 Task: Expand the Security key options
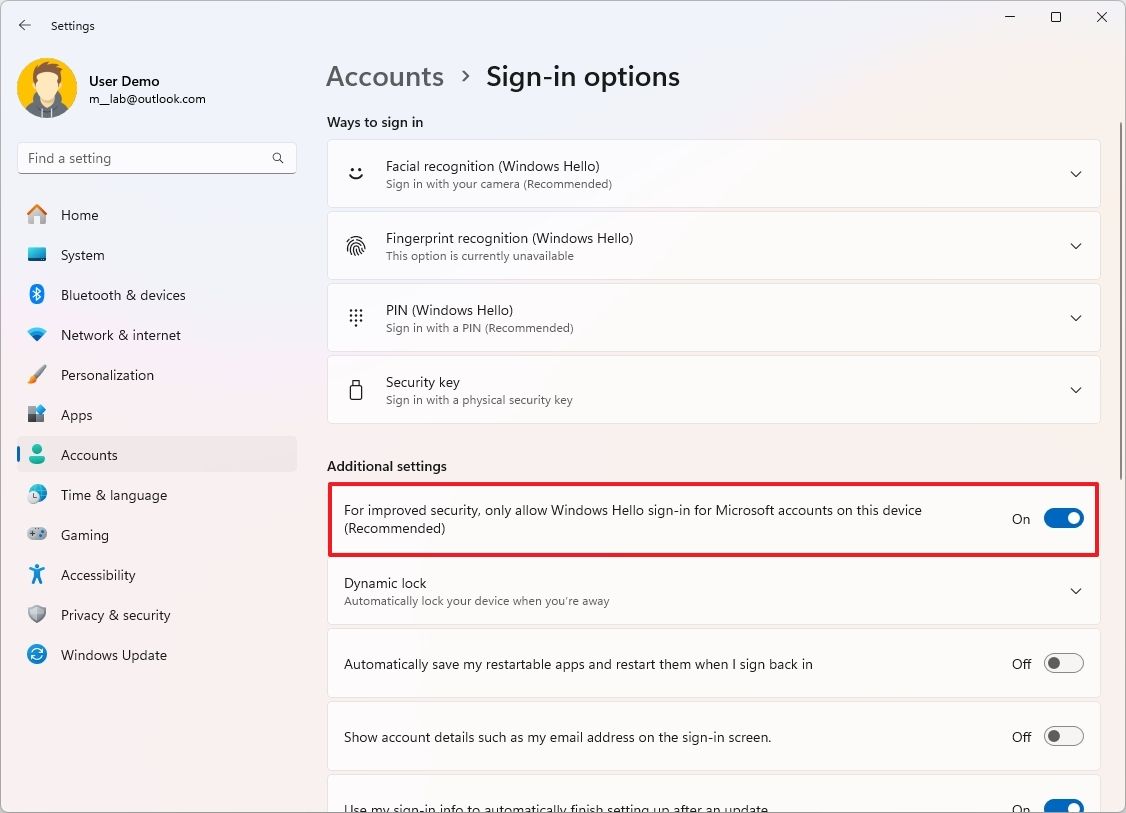[1076, 390]
